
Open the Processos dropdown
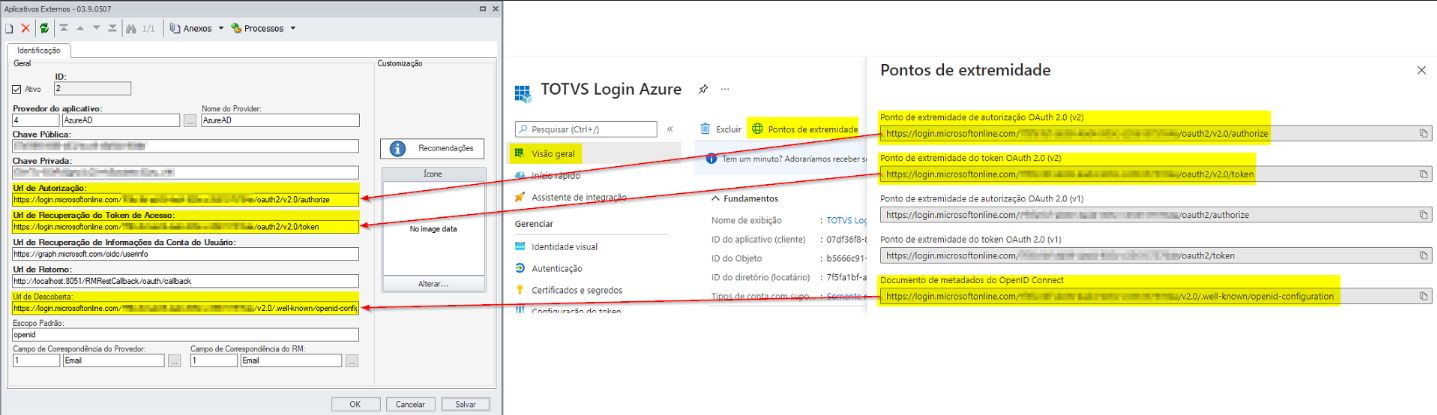[x=263, y=28]
